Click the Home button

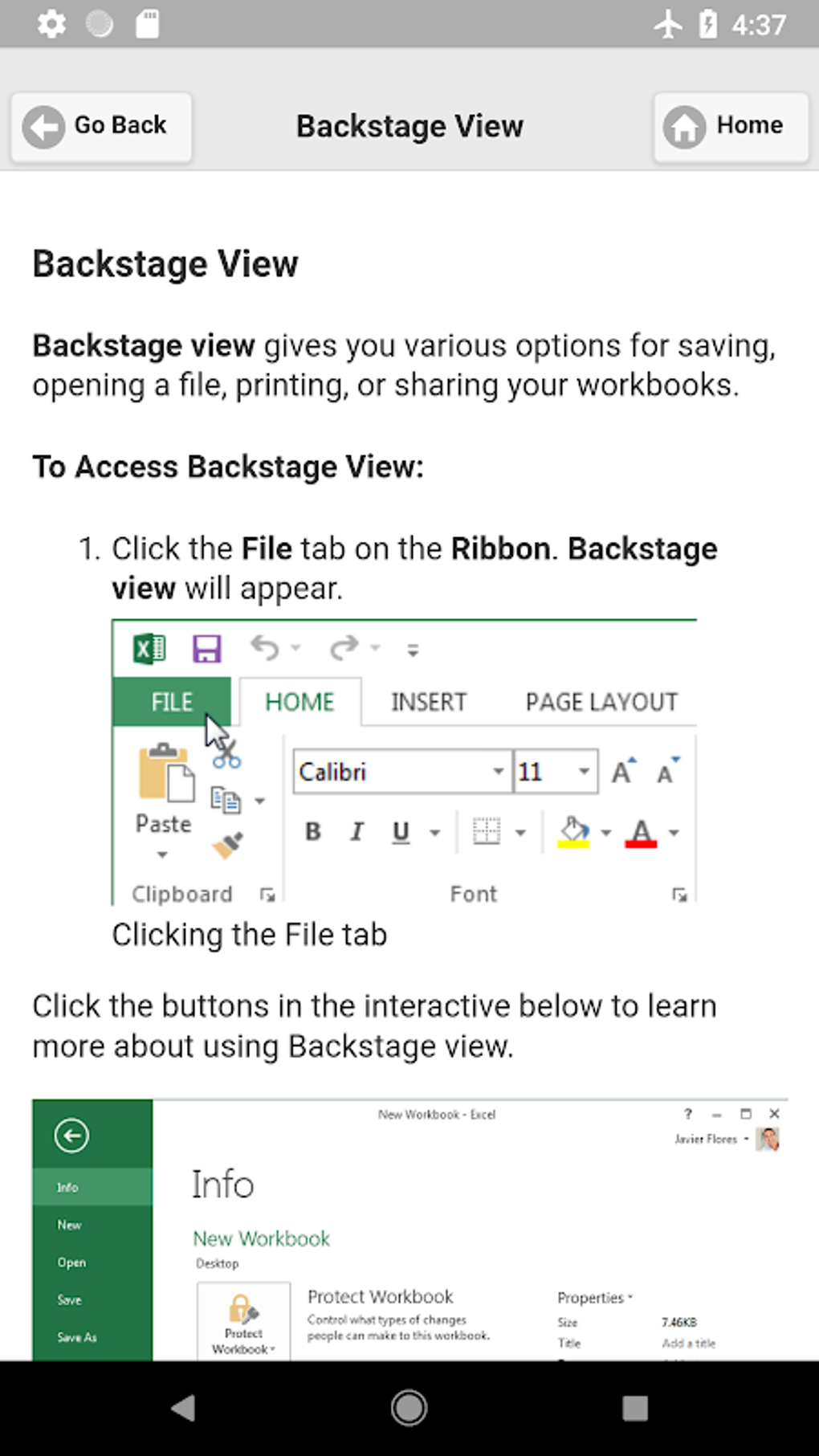click(729, 126)
